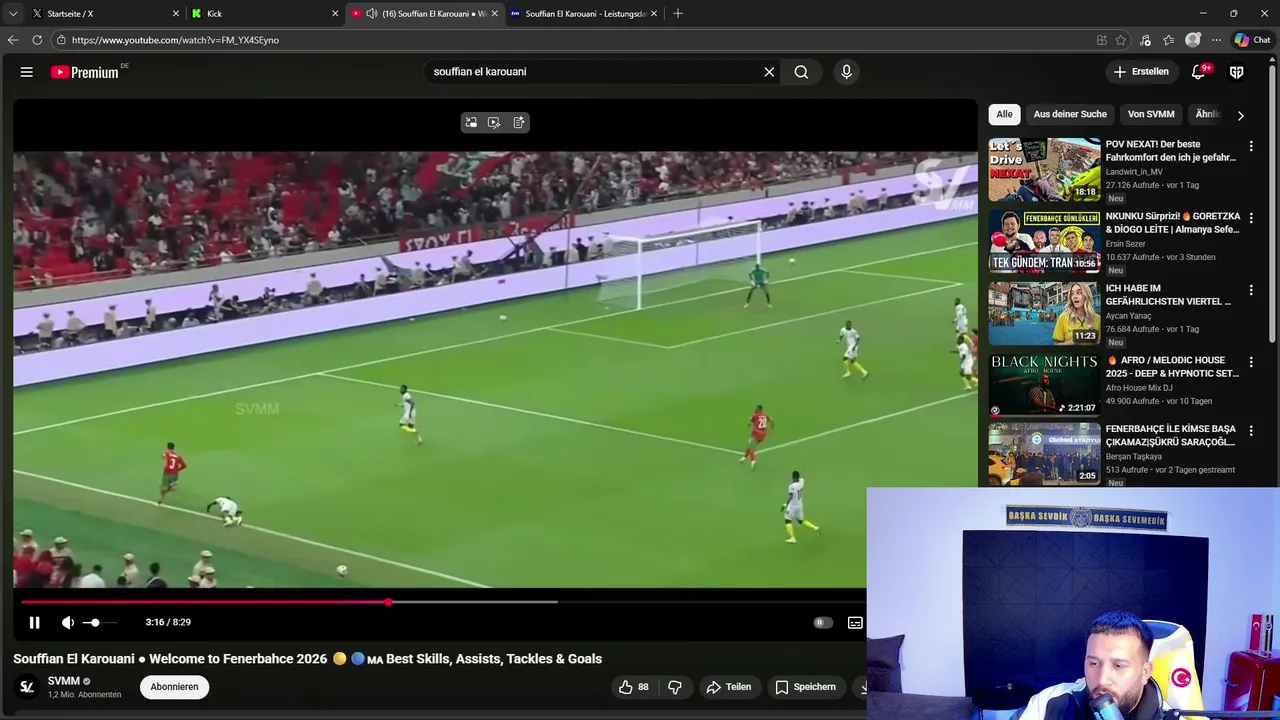The height and width of the screenshot is (720, 1280).
Task: Open options for NKUNKU Sürprizi video
Action: (x=1250, y=218)
